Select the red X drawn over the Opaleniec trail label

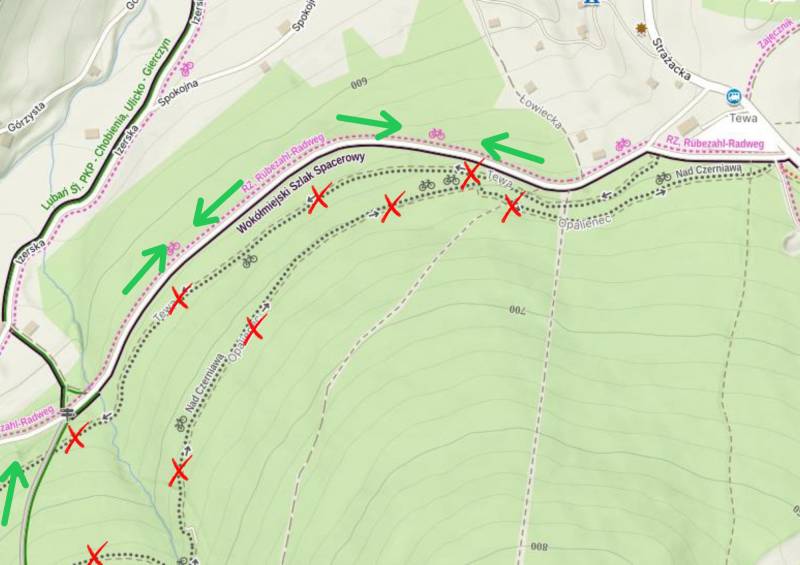tap(254, 329)
